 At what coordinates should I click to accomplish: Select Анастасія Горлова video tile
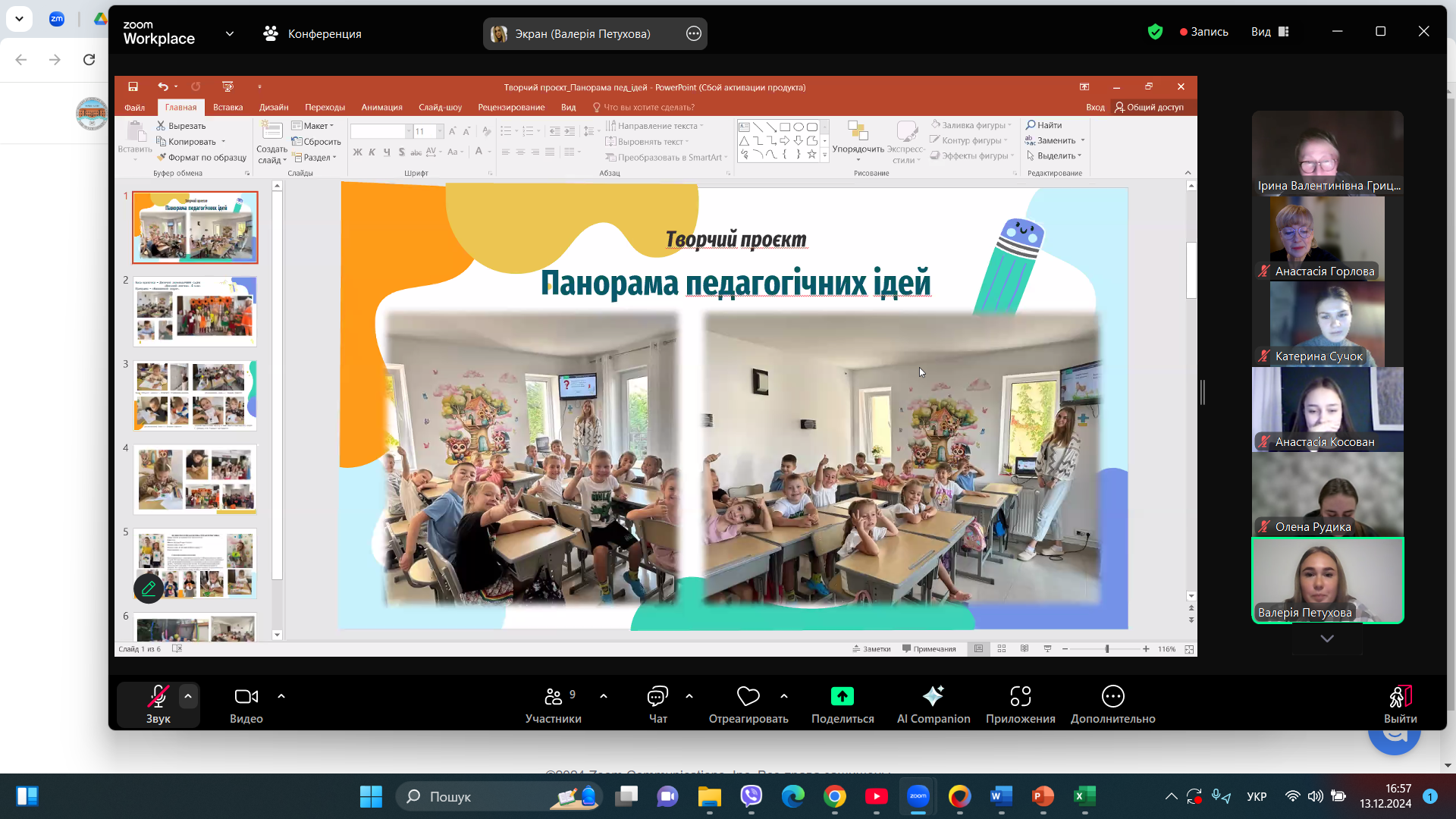pyautogui.click(x=1327, y=240)
